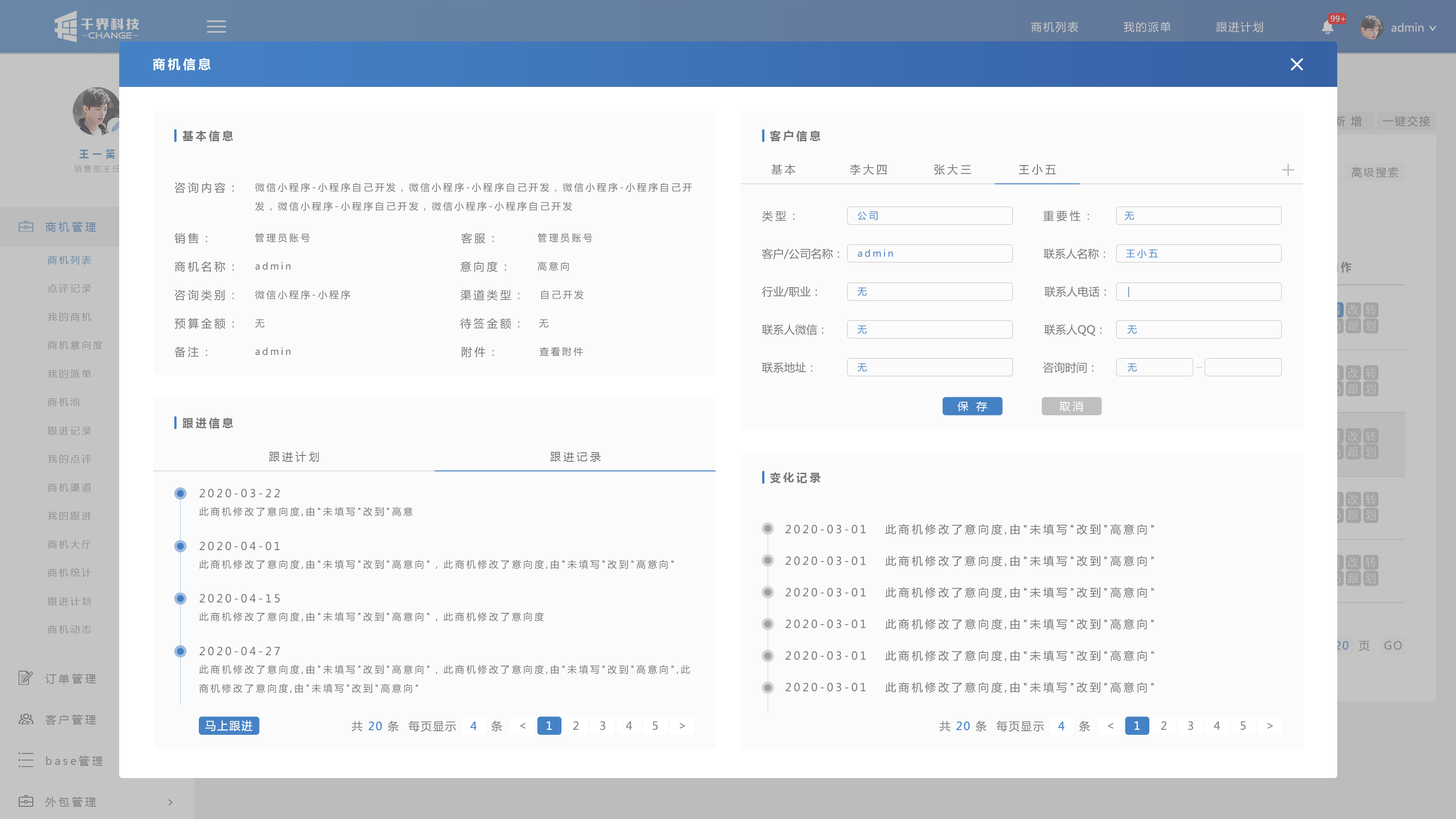Next page arrow in 变化记录 pagination
Viewport: 1456px width, 819px height.
coord(1269,726)
